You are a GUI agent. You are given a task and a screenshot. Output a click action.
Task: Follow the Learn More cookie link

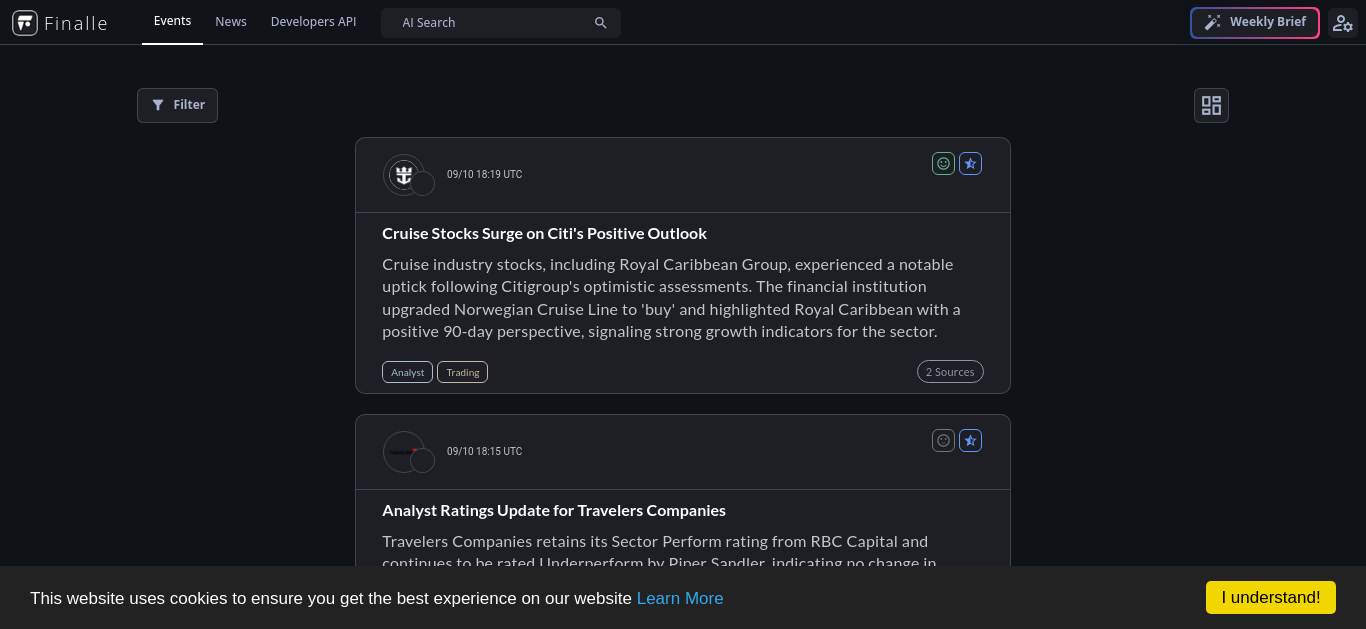(680, 598)
